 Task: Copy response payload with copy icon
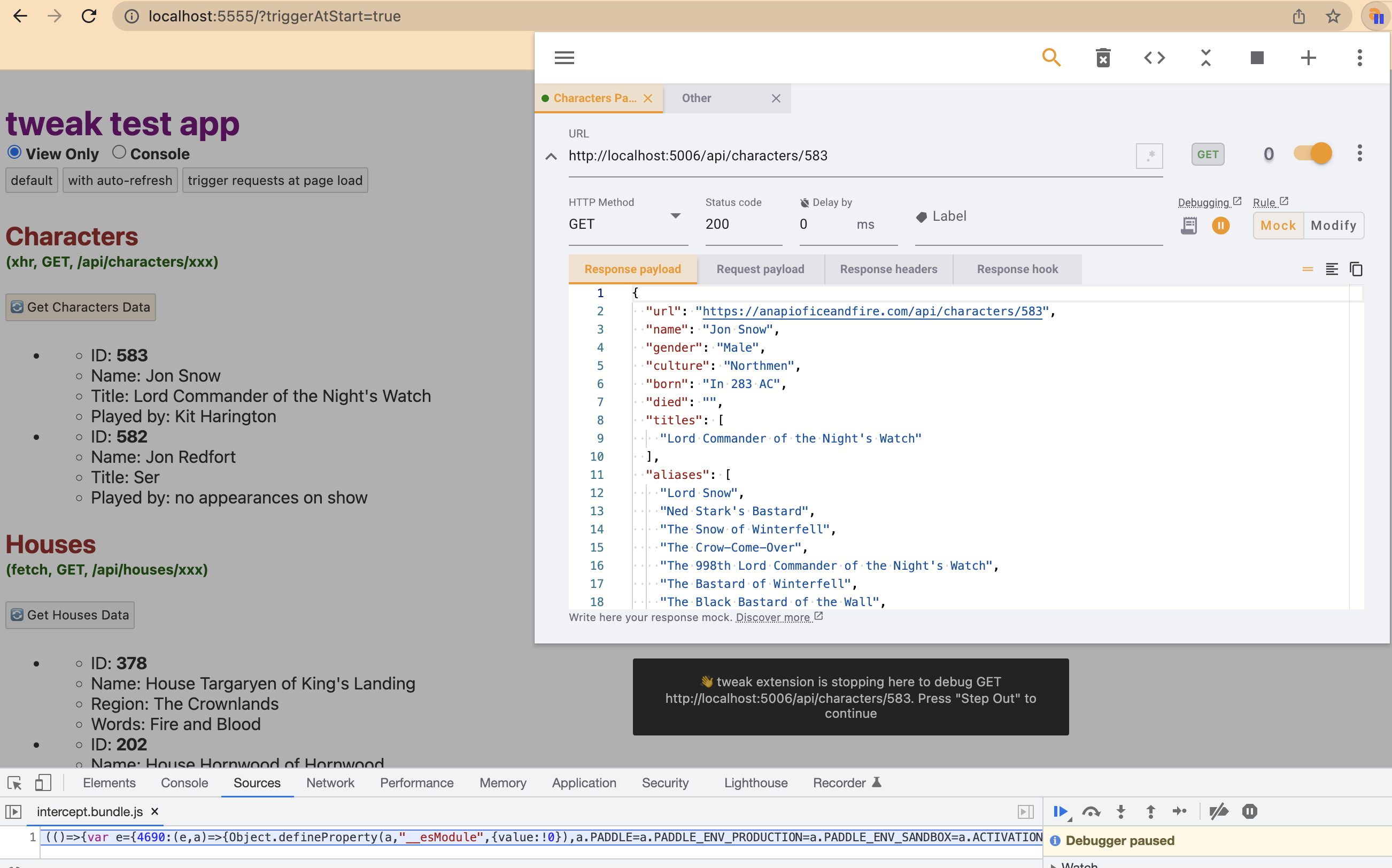[1356, 269]
